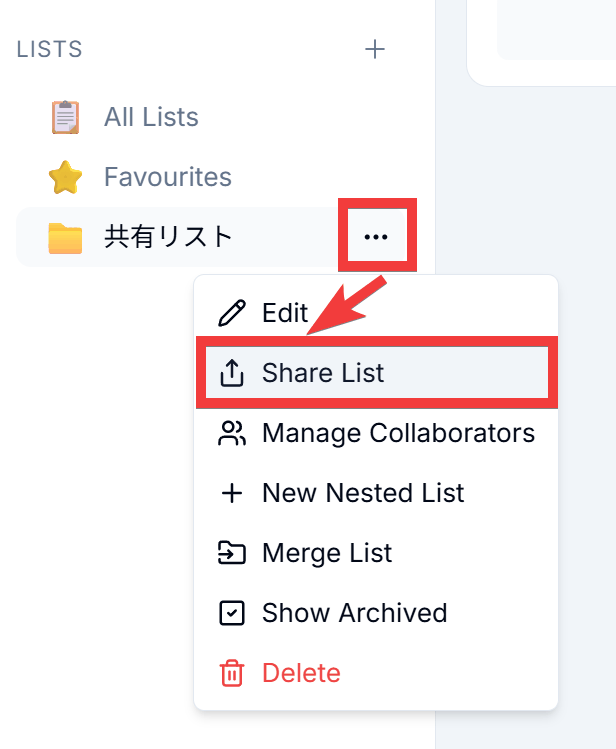Click the merge folder arrow icon
This screenshot has width=616, height=749.
232,553
